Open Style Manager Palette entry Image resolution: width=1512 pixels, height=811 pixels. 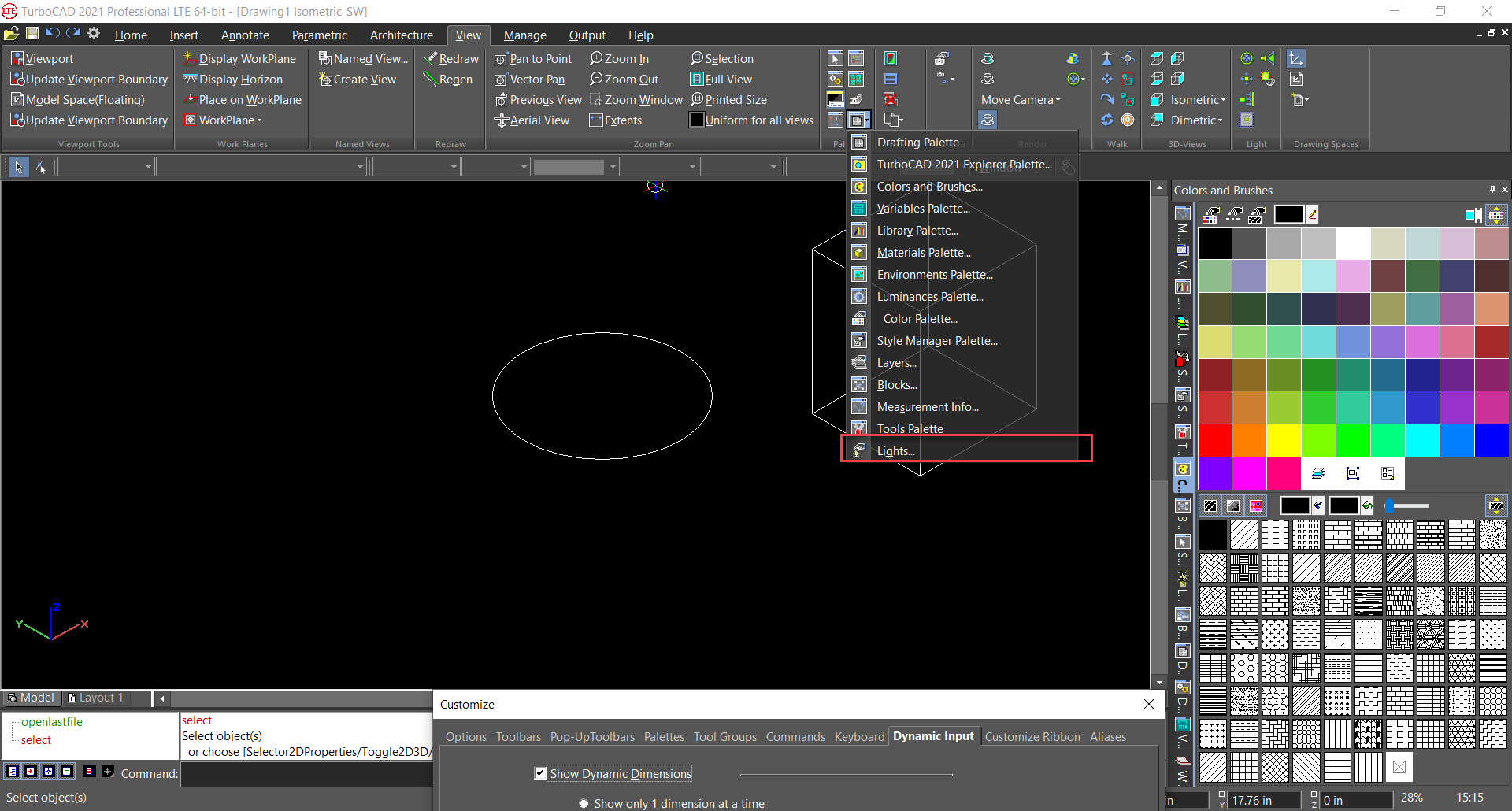962,341
